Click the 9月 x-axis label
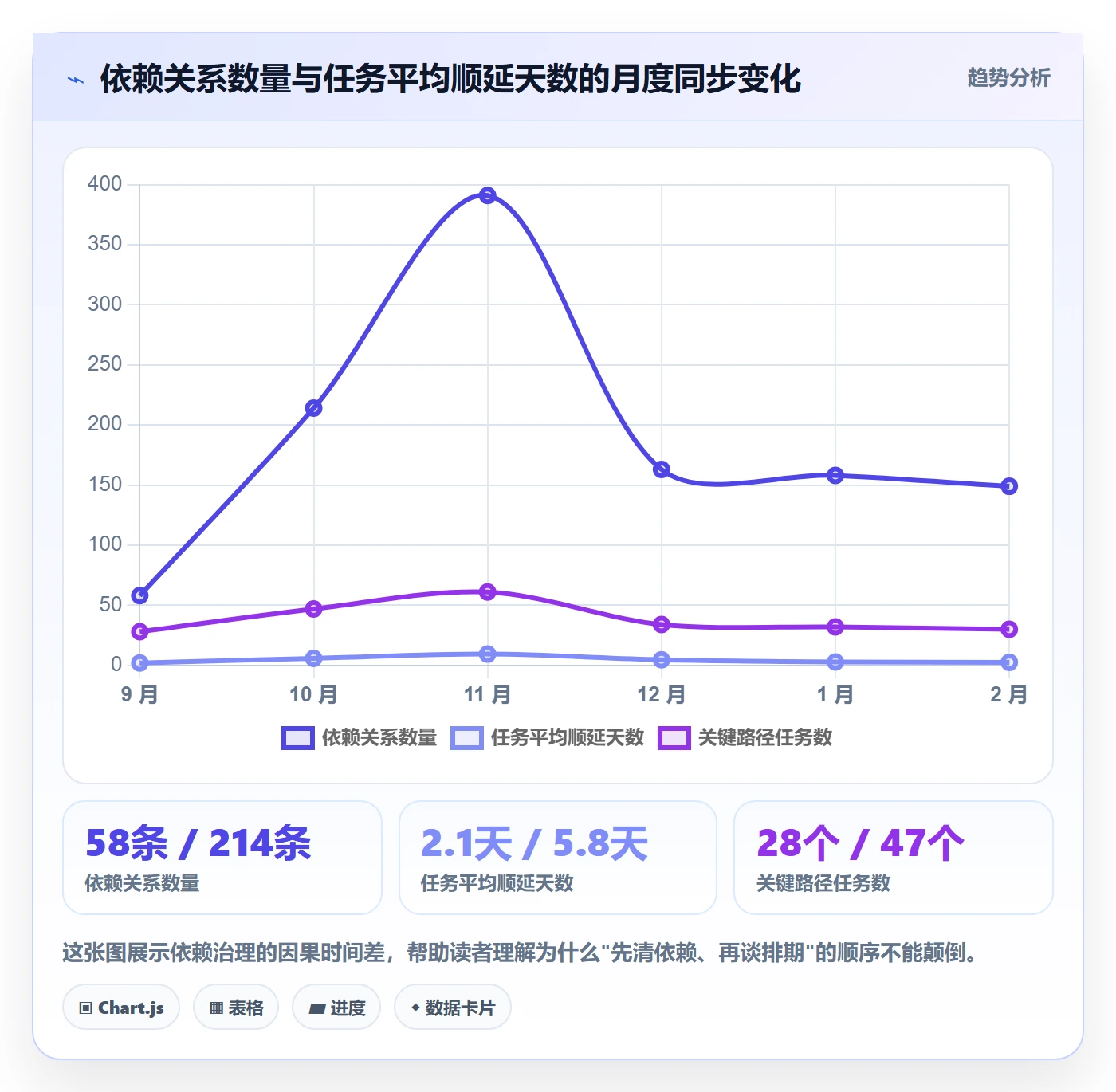The image size is (1116, 1092). pos(139,694)
